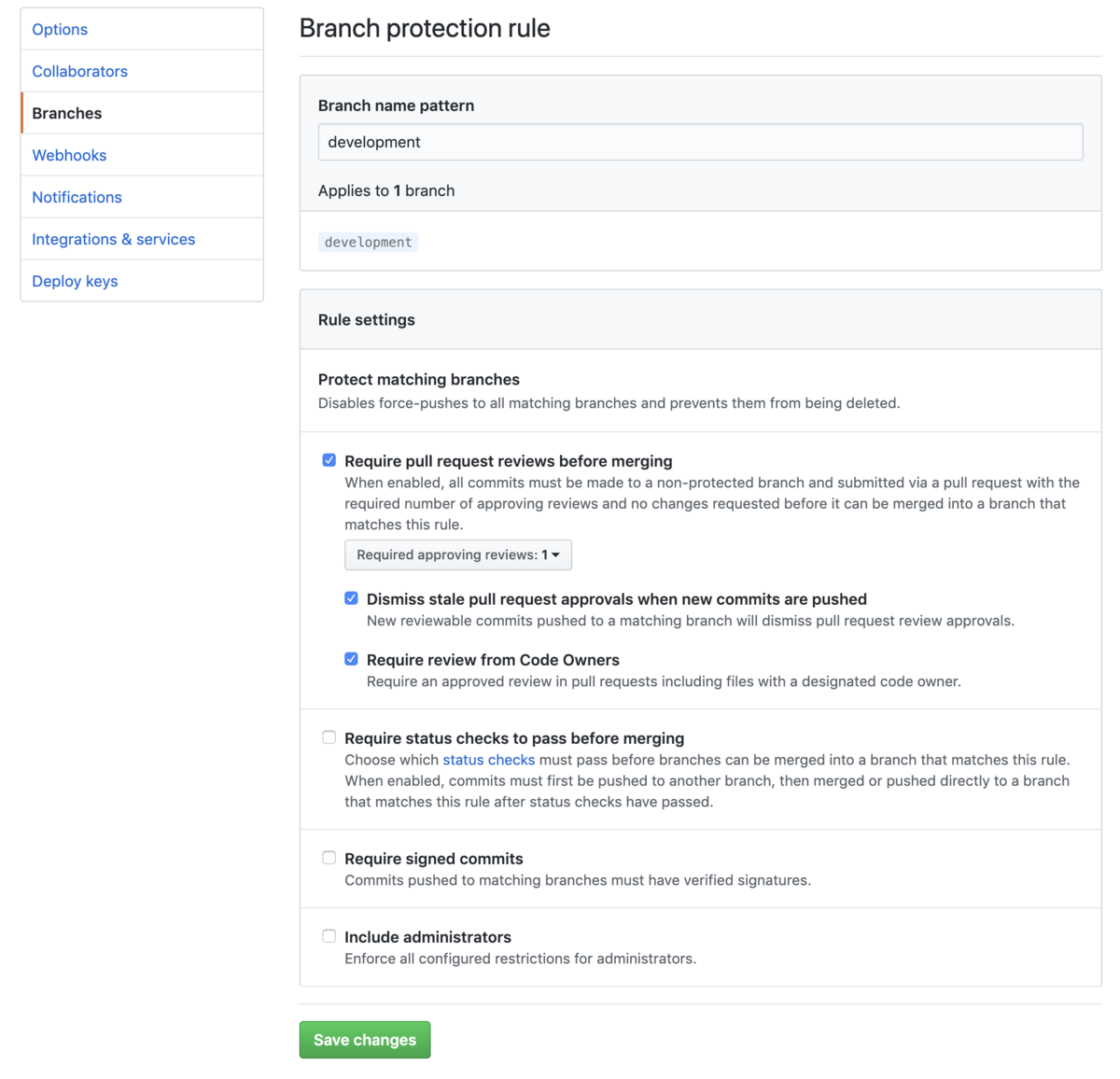Click the green Save changes button
The width and height of the screenshot is (1120, 1079).
(x=365, y=1040)
